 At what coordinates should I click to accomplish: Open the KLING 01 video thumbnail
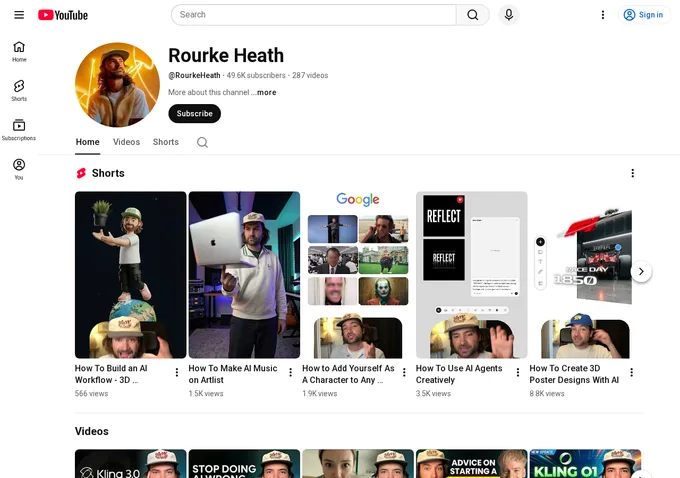pos(585,464)
